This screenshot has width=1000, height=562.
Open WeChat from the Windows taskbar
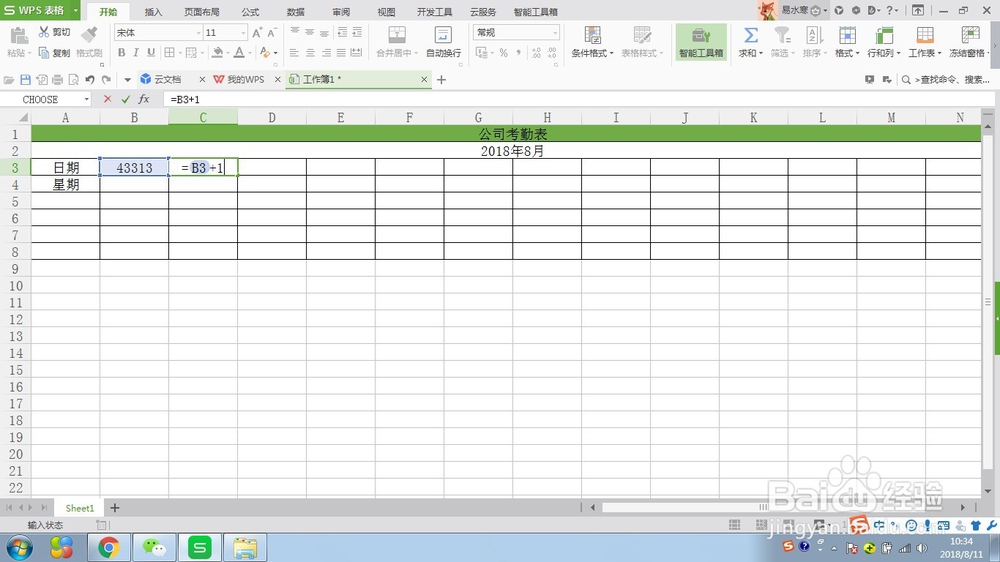click(x=154, y=547)
